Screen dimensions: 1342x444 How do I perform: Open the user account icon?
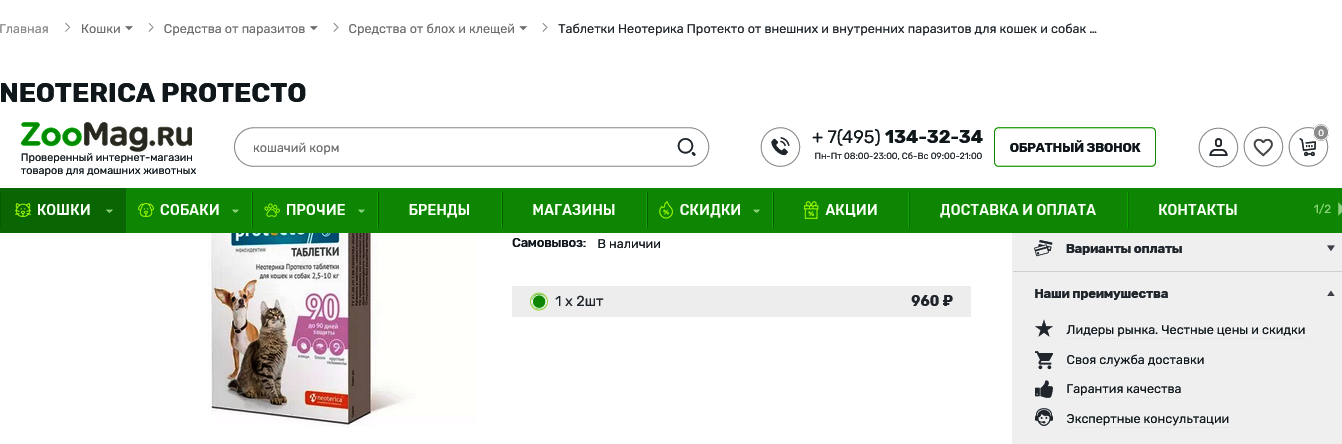[x=1218, y=147]
